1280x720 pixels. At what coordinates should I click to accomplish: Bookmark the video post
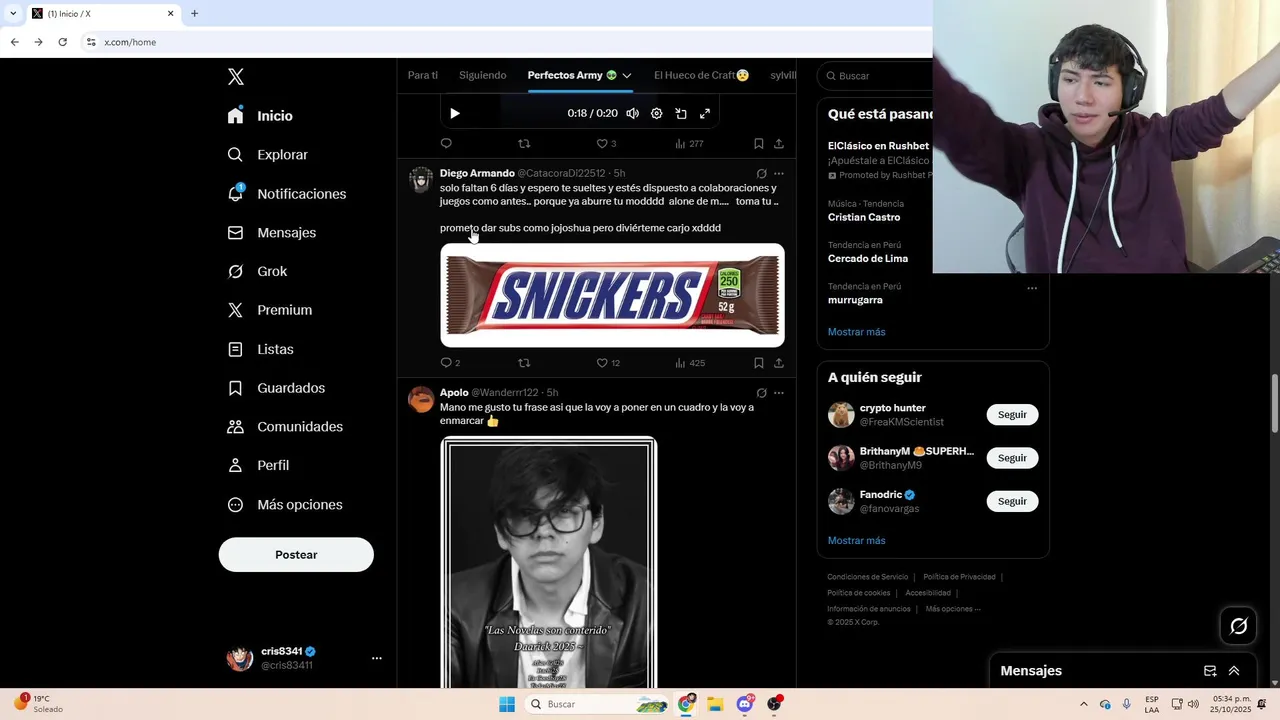[759, 144]
